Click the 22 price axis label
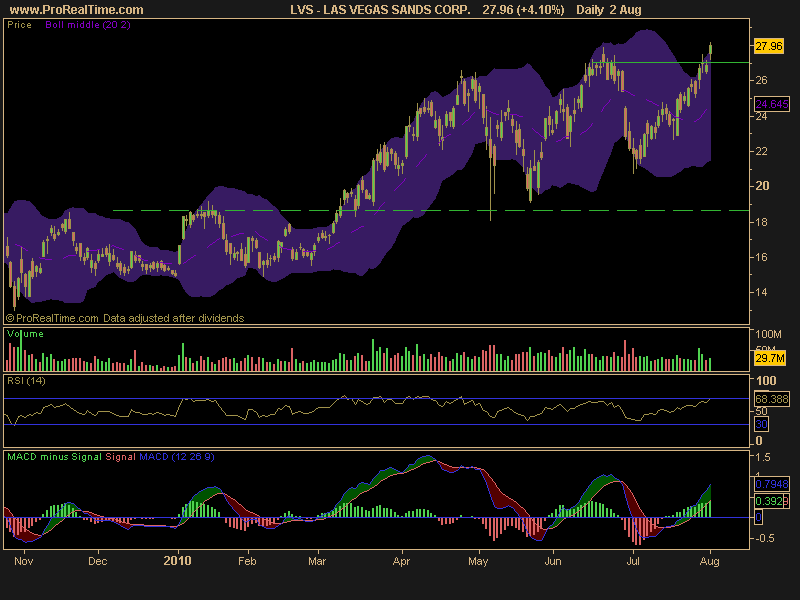 point(762,152)
